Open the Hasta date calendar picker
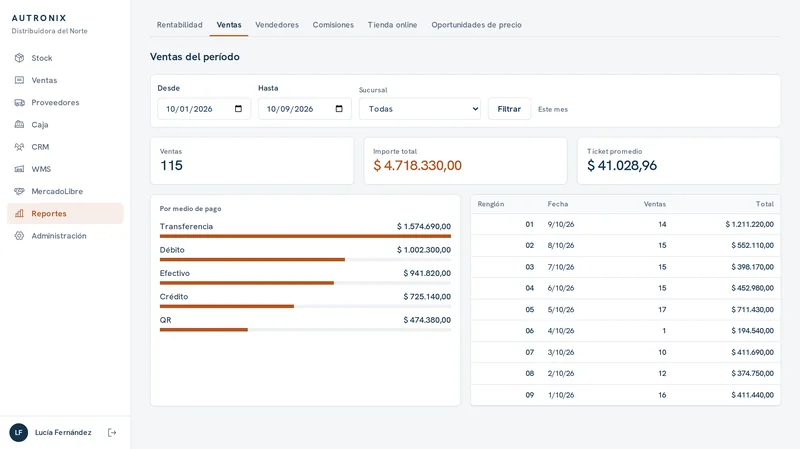This screenshot has height=449, width=800. tap(339, 109)
